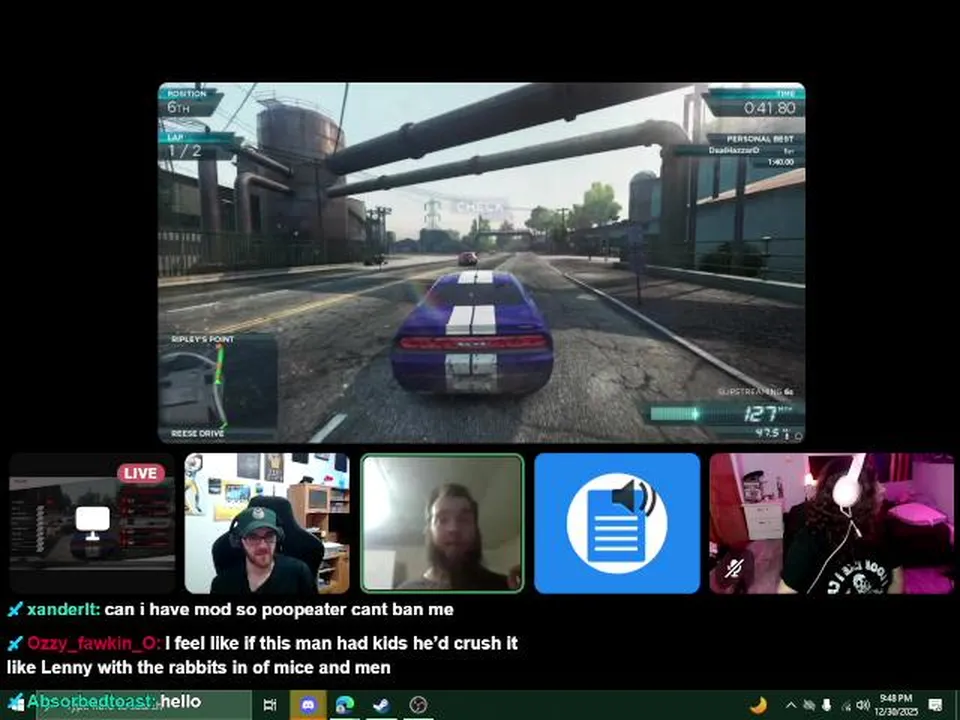Open the volume speaker tray icon
Screen dimensions: 960x720
pos(863,705)
